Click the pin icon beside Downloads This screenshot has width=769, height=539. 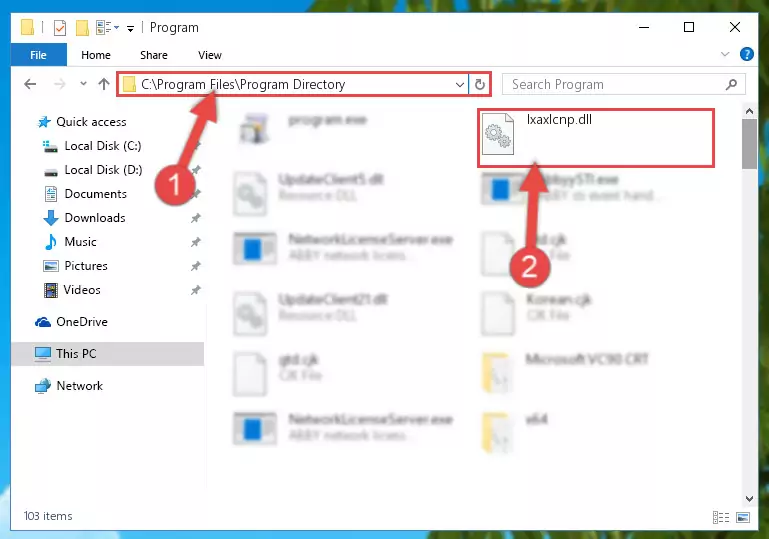[196, 218]
